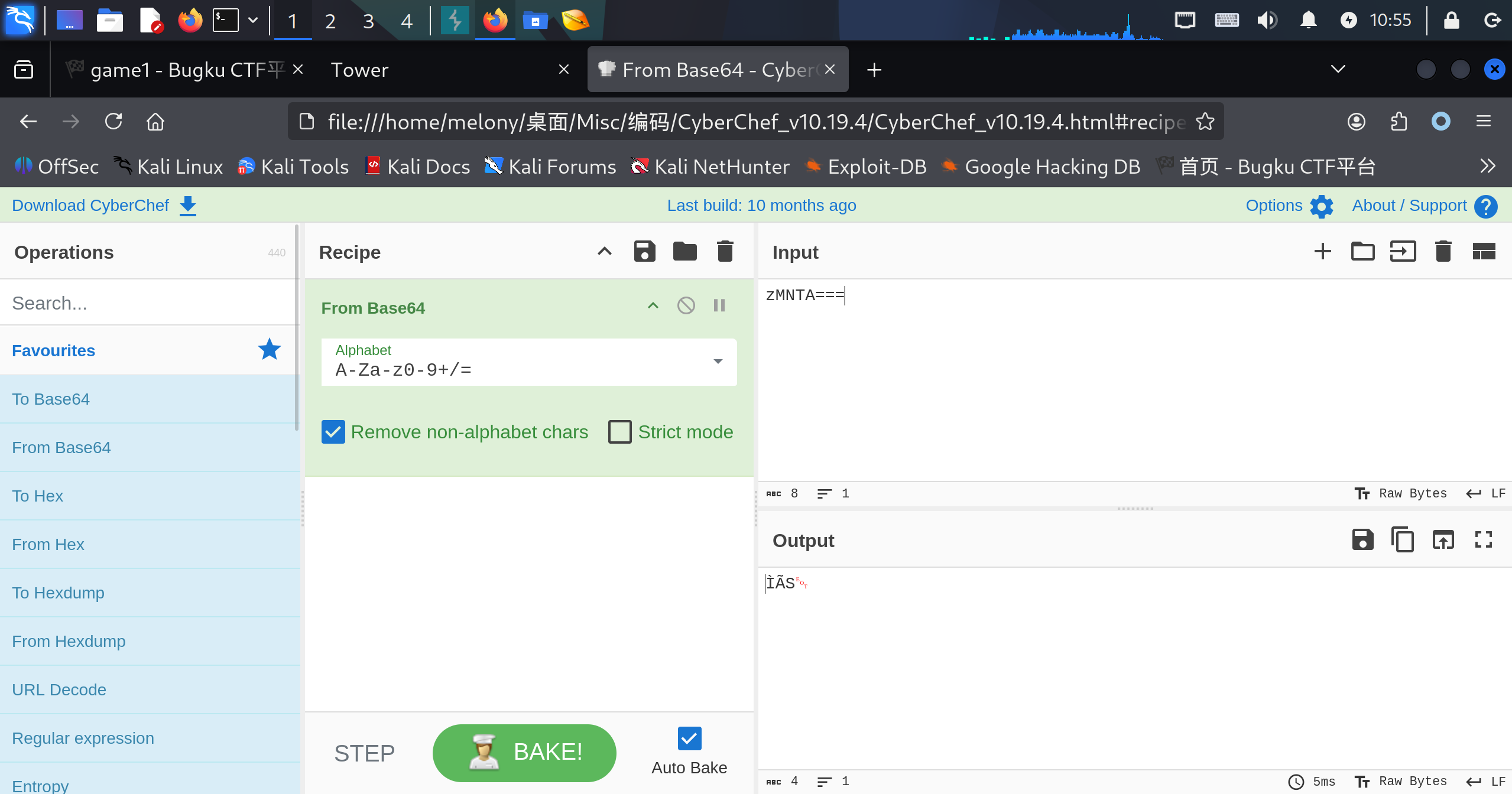Clear the recipe with the trash icon
This screenshot has height=794, width=1512.
click(725, 252)
